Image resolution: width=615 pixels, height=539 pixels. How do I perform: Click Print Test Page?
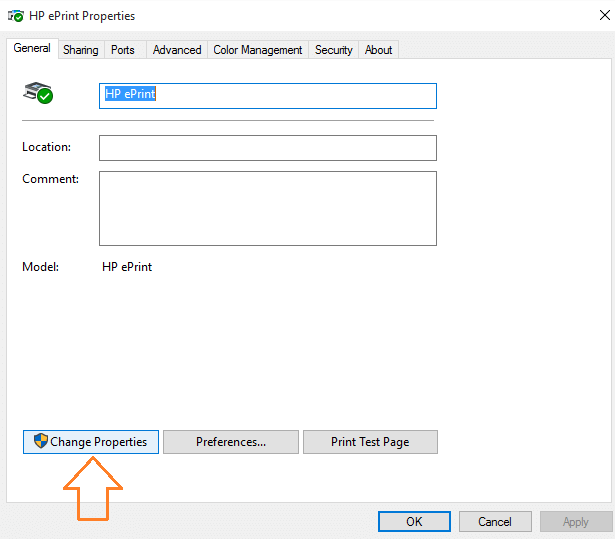370,442
